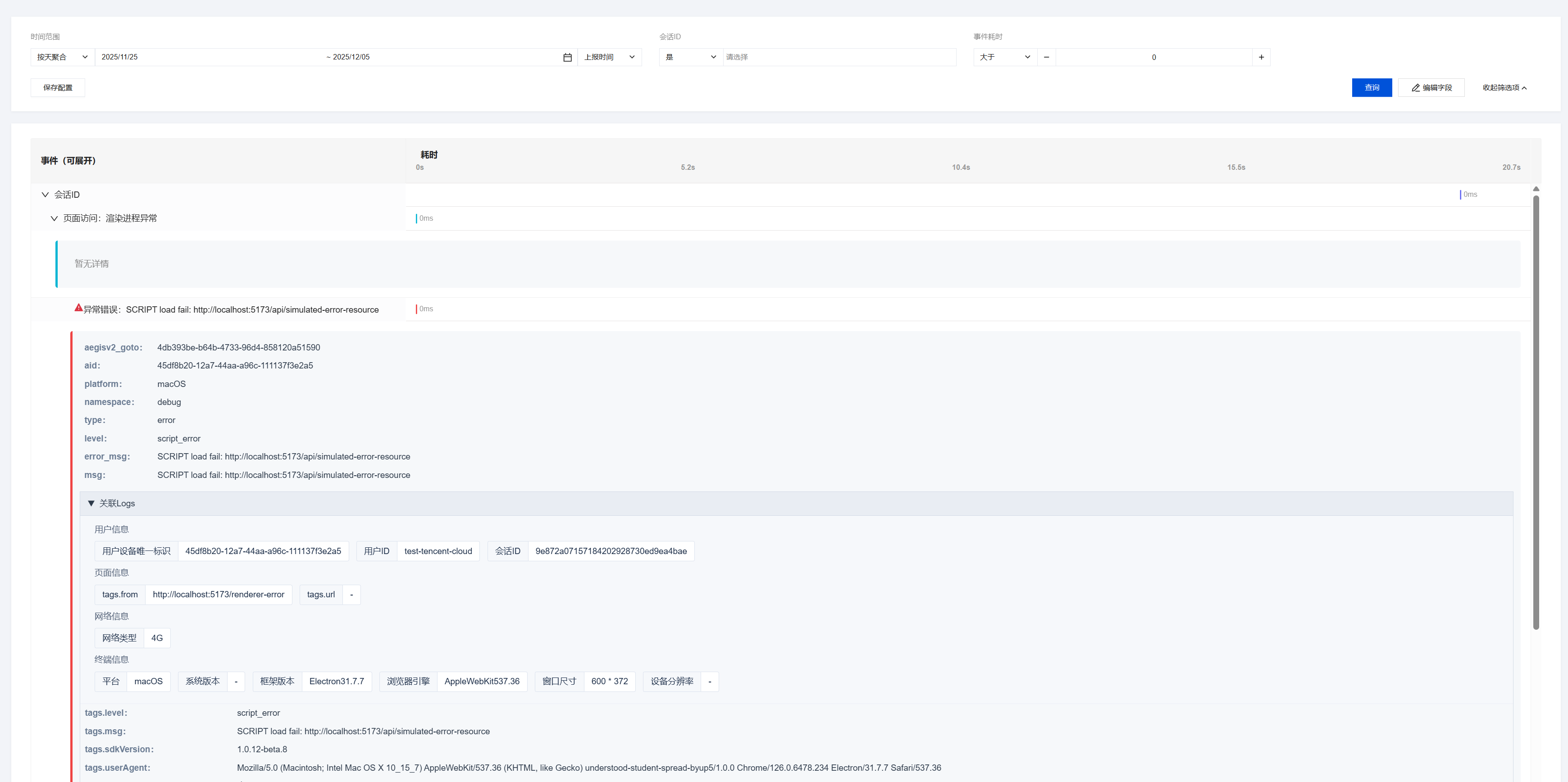Click scrollbar up arrow in event list
The image size is (1568, 782).
click(x=1536, y=189)
